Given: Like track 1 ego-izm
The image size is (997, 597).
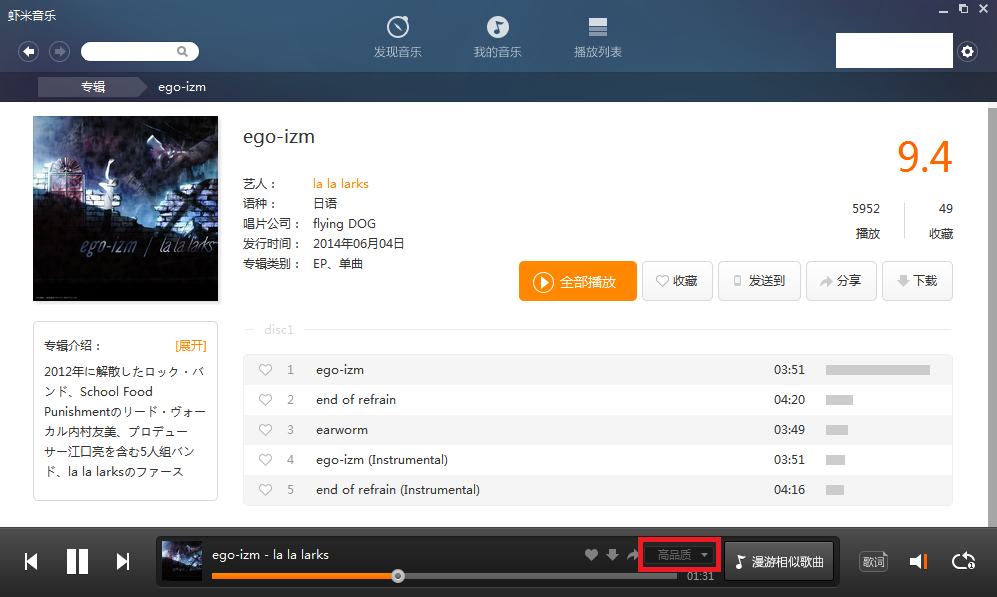Looking at the screenshot, I should 266,370.
